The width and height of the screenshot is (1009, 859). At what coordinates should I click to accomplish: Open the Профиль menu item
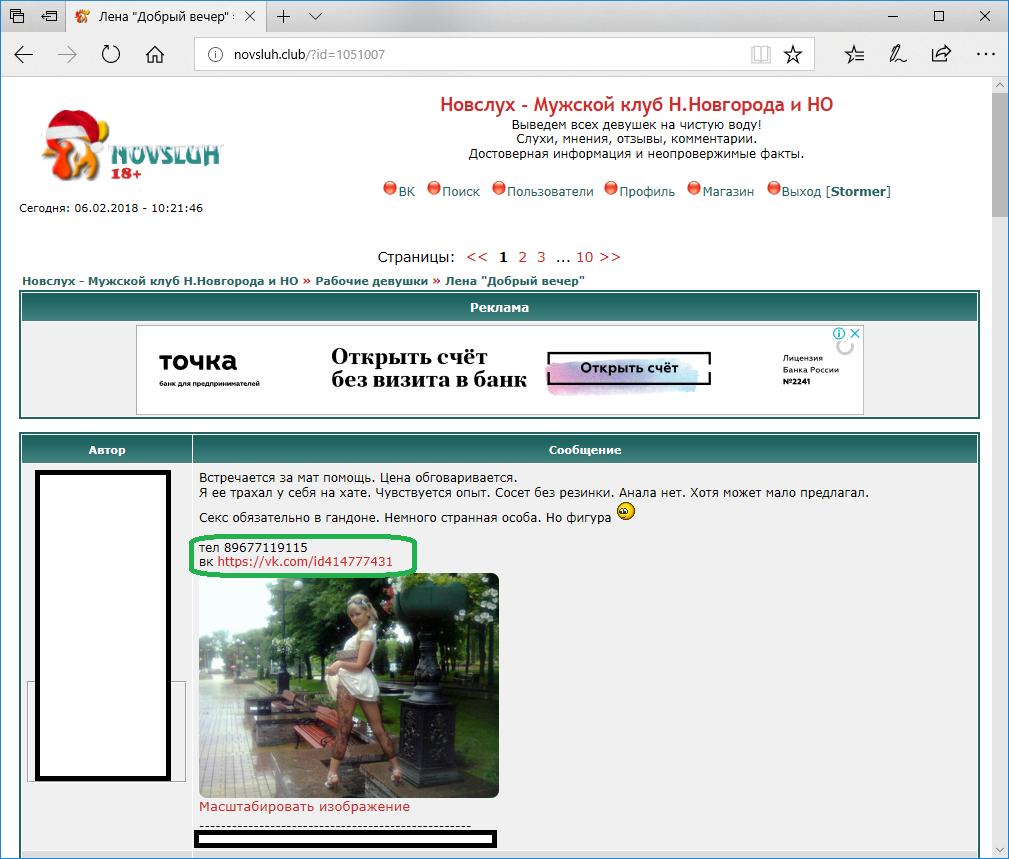[x=647, y=191]
